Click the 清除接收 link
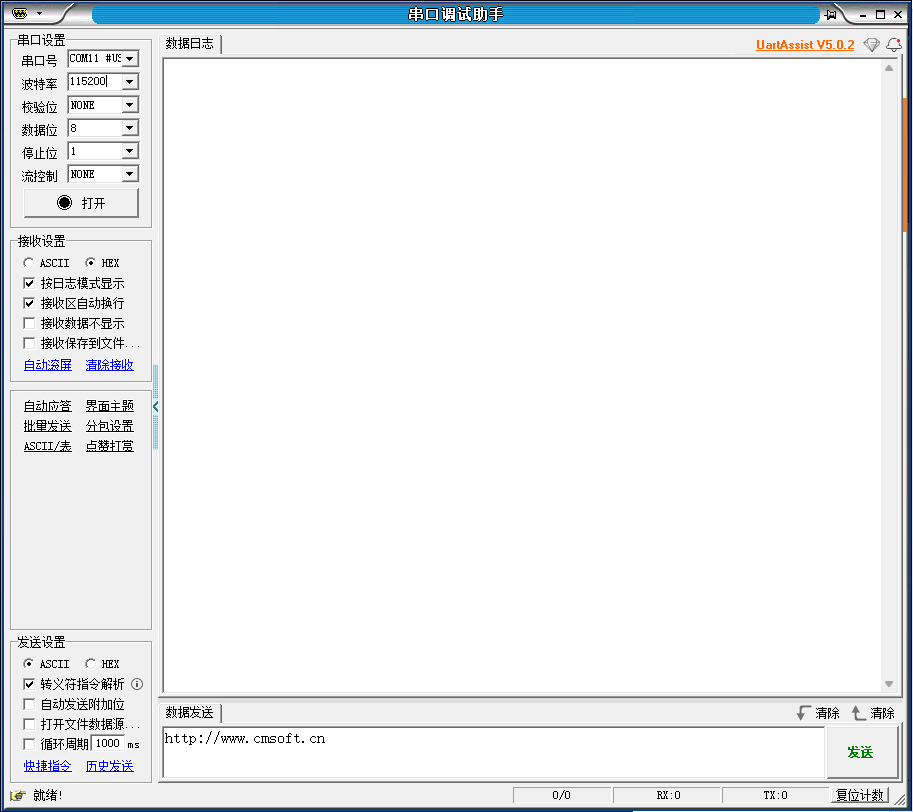This screenshot has height=812, width=913. (x=109, y=365)
